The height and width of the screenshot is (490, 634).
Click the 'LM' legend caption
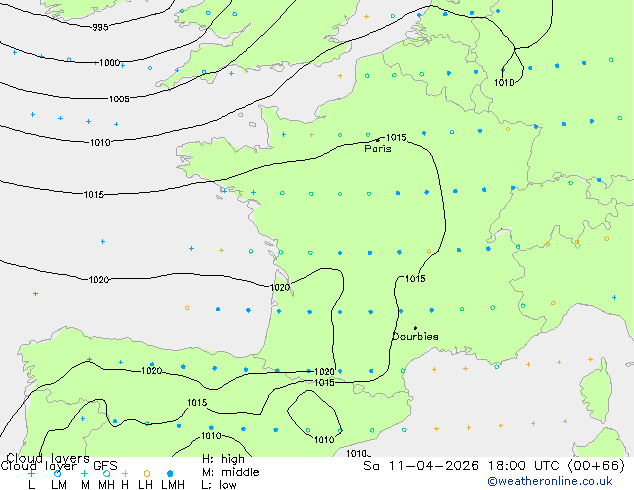pyautogui.click(x=59, y=485)
